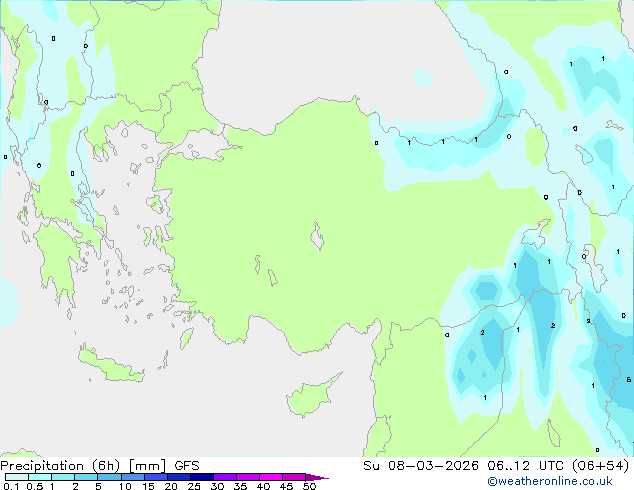This screenshot has height=490, width=634.
Task: Click the legend's over-50 arrow tip
Action: [317, 477]
